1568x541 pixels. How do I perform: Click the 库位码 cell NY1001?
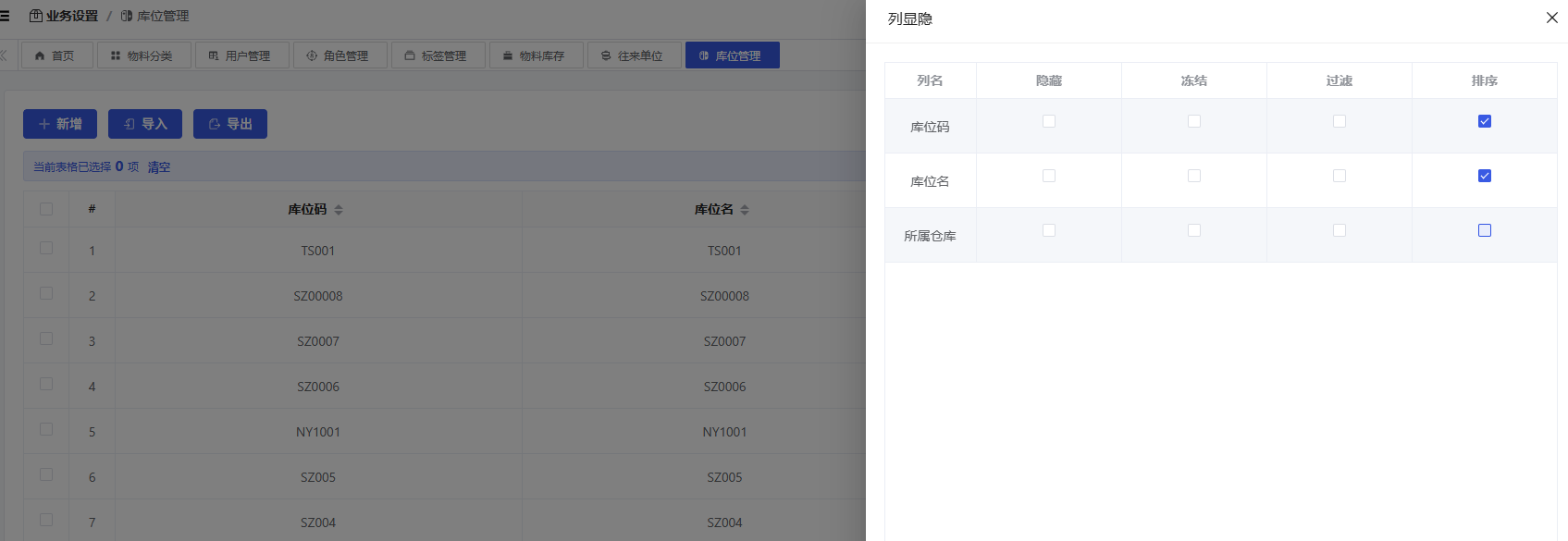point(318,432)
